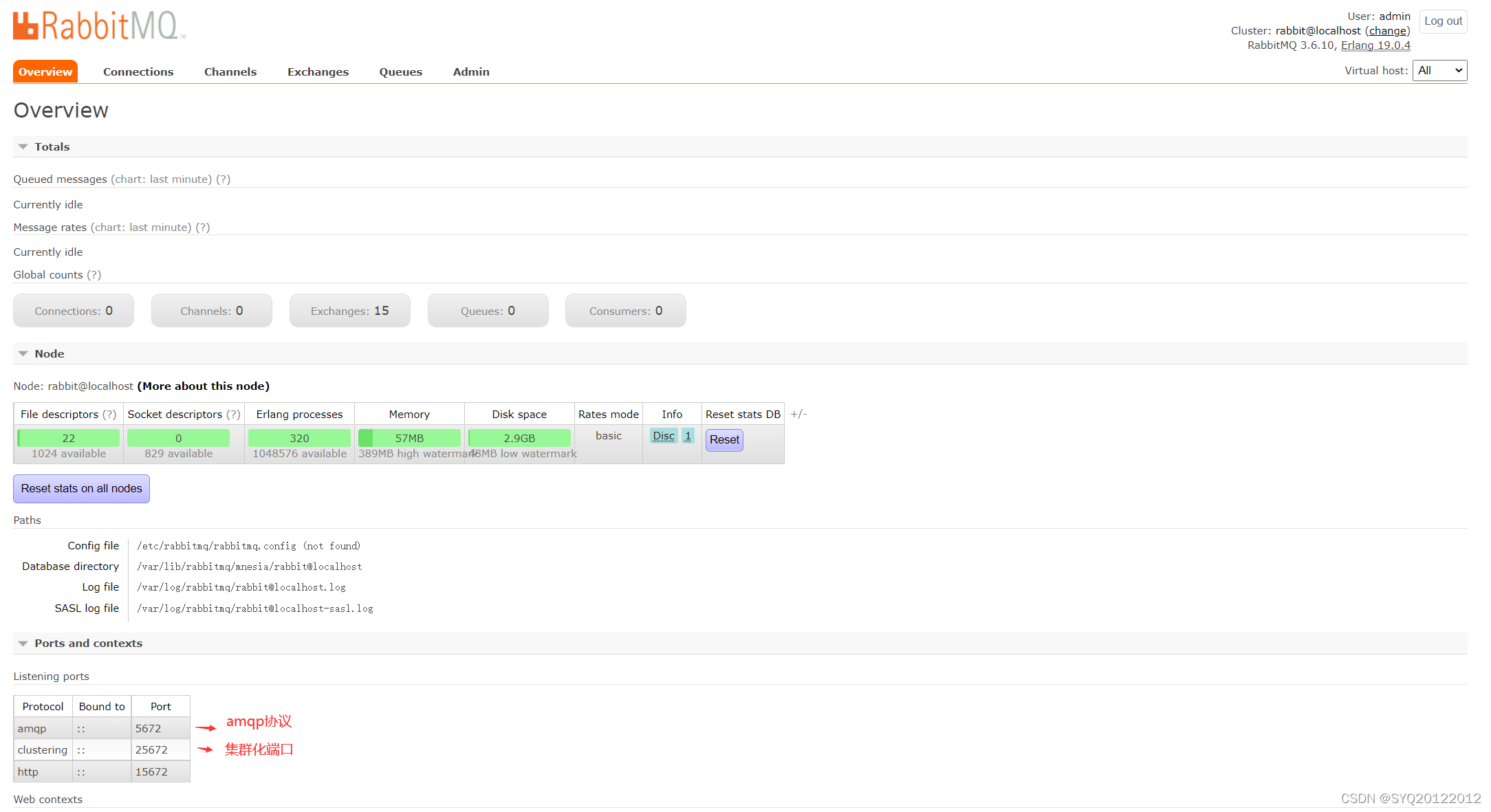Open the Channels tab
Image resolution: width=1491 pixels, height=812 pixels.
coord(230,72)
